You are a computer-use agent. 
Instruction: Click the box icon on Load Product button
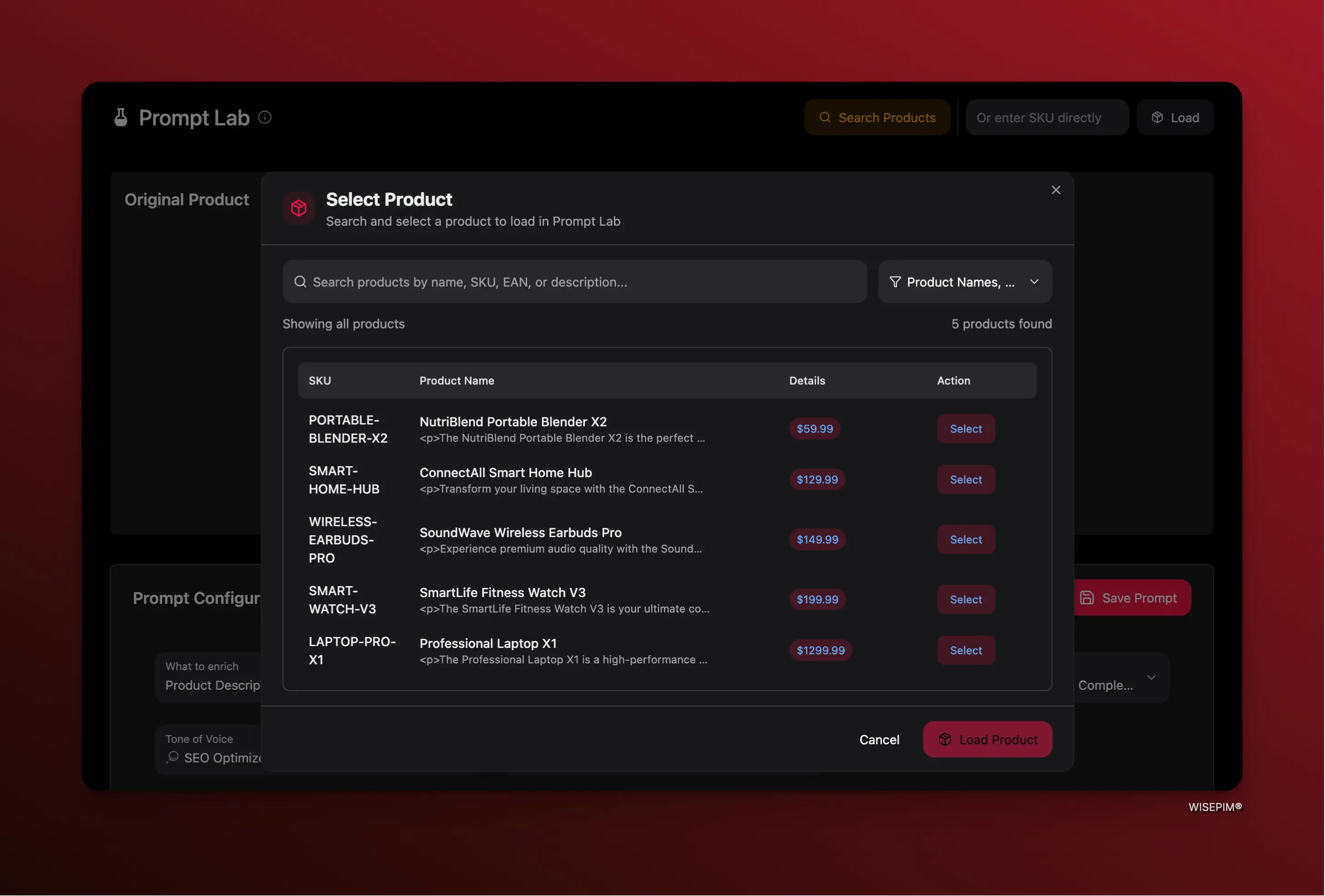point(945,739)
